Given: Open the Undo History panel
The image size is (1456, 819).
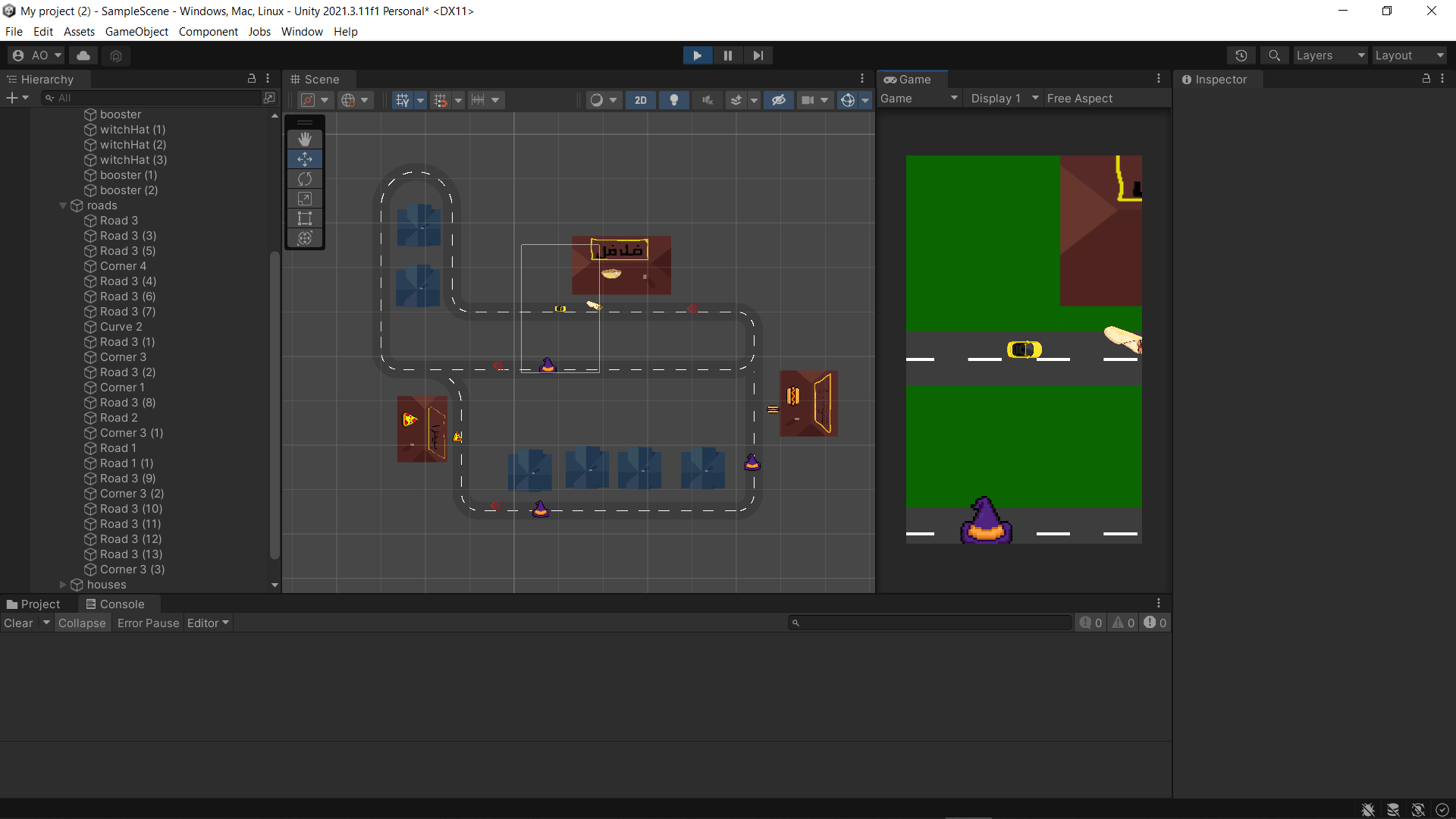Looking at the screenshot, I should tap(1241, 55).
